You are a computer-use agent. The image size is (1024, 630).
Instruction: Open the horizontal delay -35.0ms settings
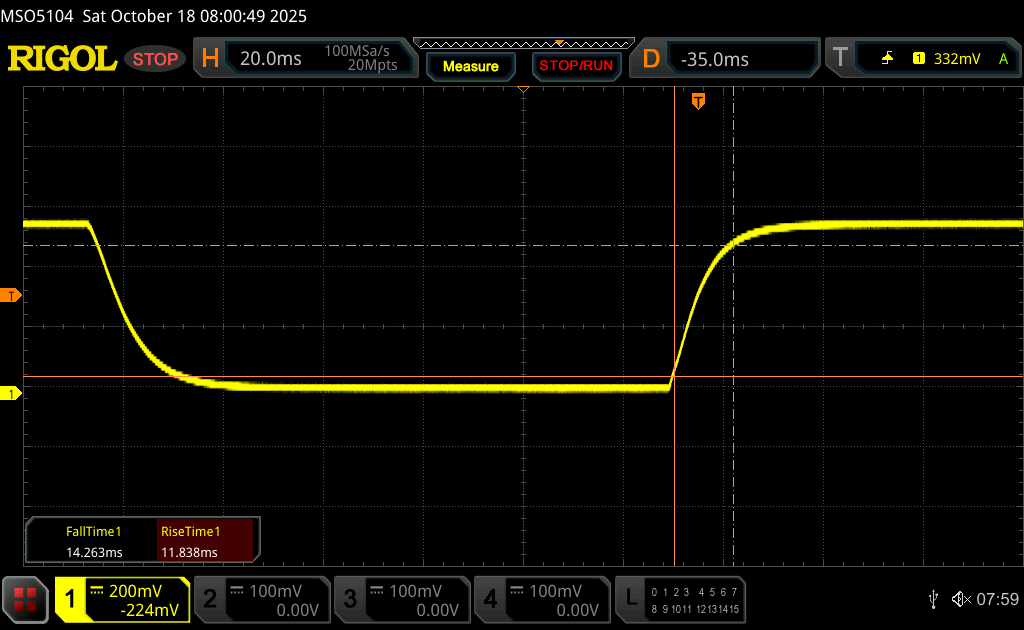point(735,59)
